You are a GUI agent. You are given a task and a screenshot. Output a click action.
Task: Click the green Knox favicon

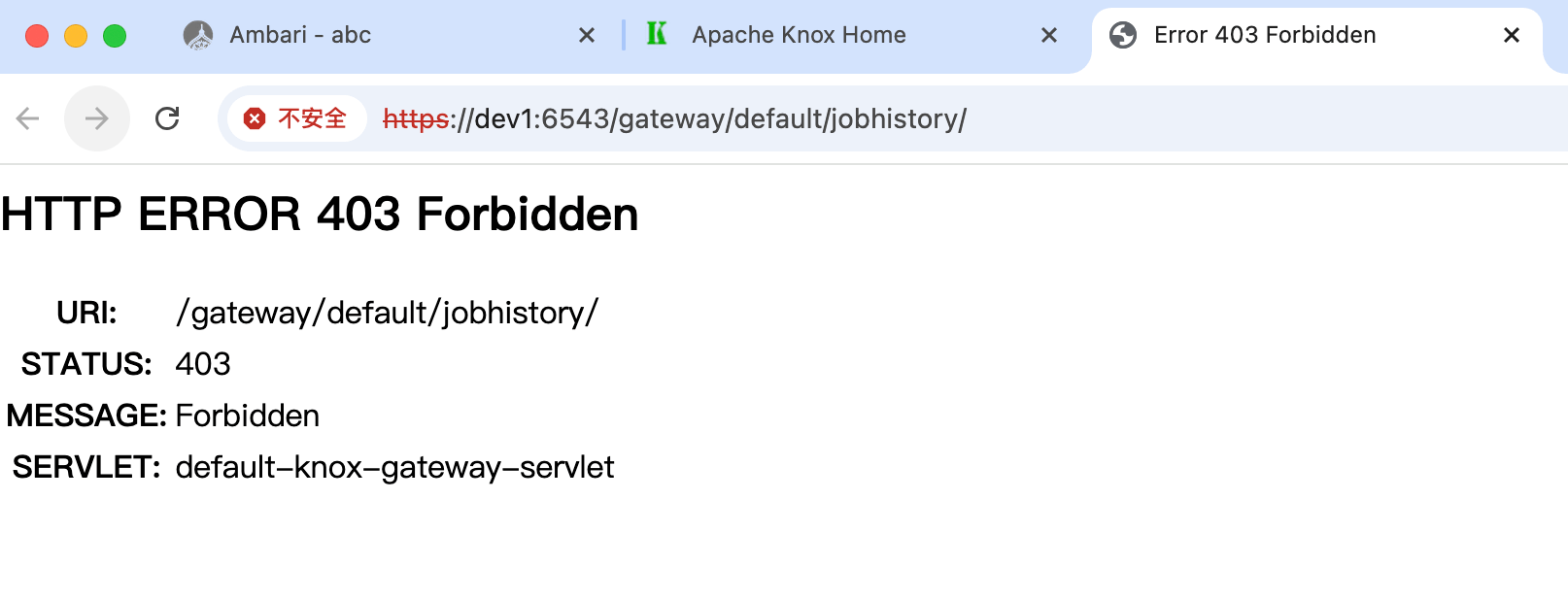657,35
